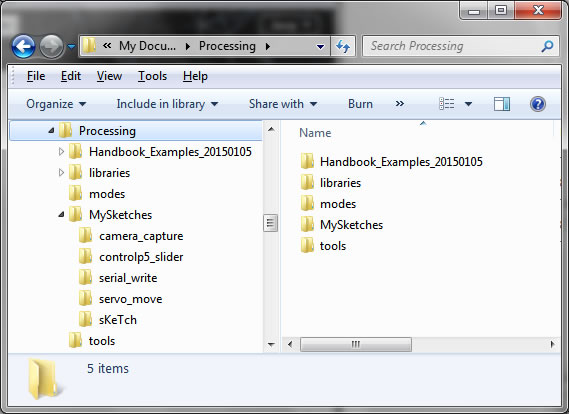This screenshot has width=569, height=414.
Task: Click the Burn toolbar button
Action: point(360,104)
